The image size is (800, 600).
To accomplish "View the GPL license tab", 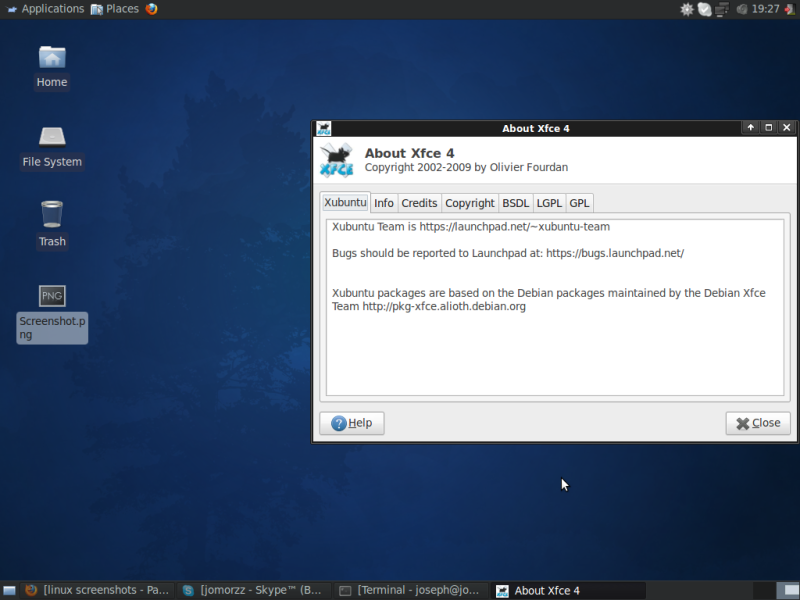I will pos(579,203).
